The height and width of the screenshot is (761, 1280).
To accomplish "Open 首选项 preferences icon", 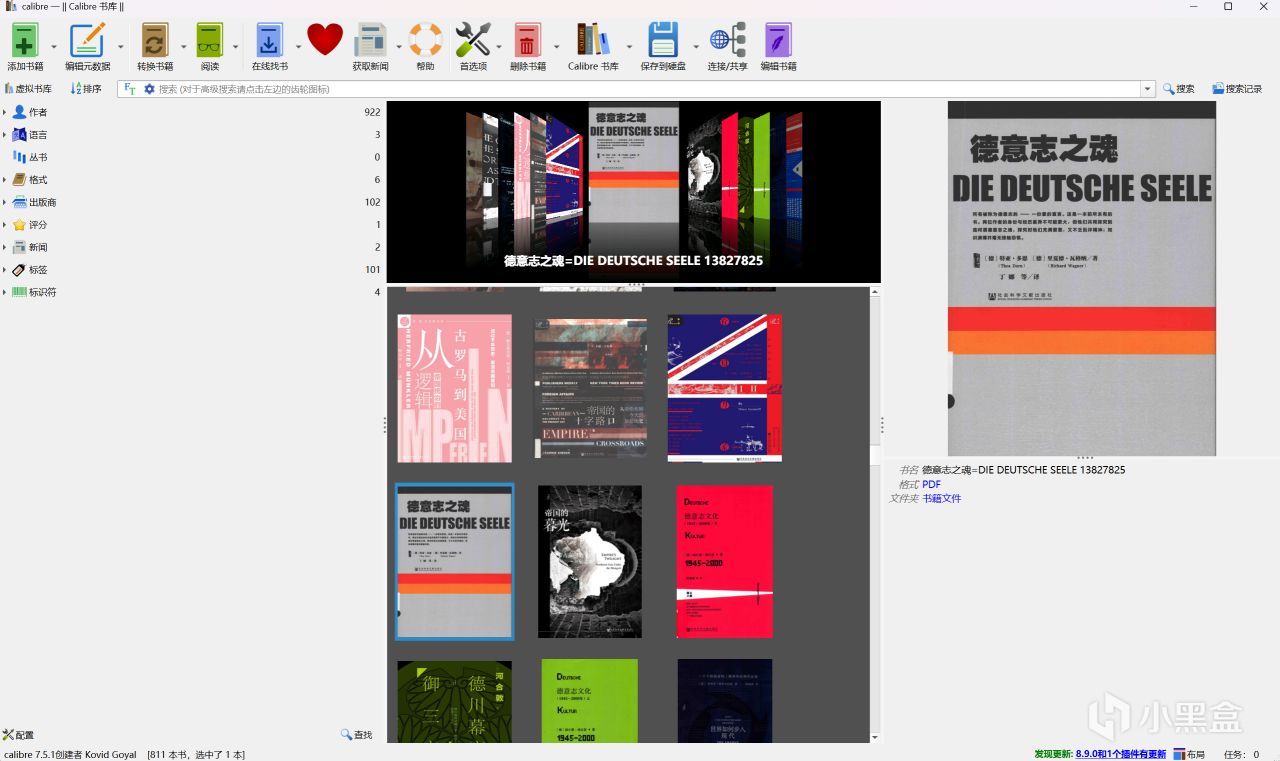I will [473, 40].
